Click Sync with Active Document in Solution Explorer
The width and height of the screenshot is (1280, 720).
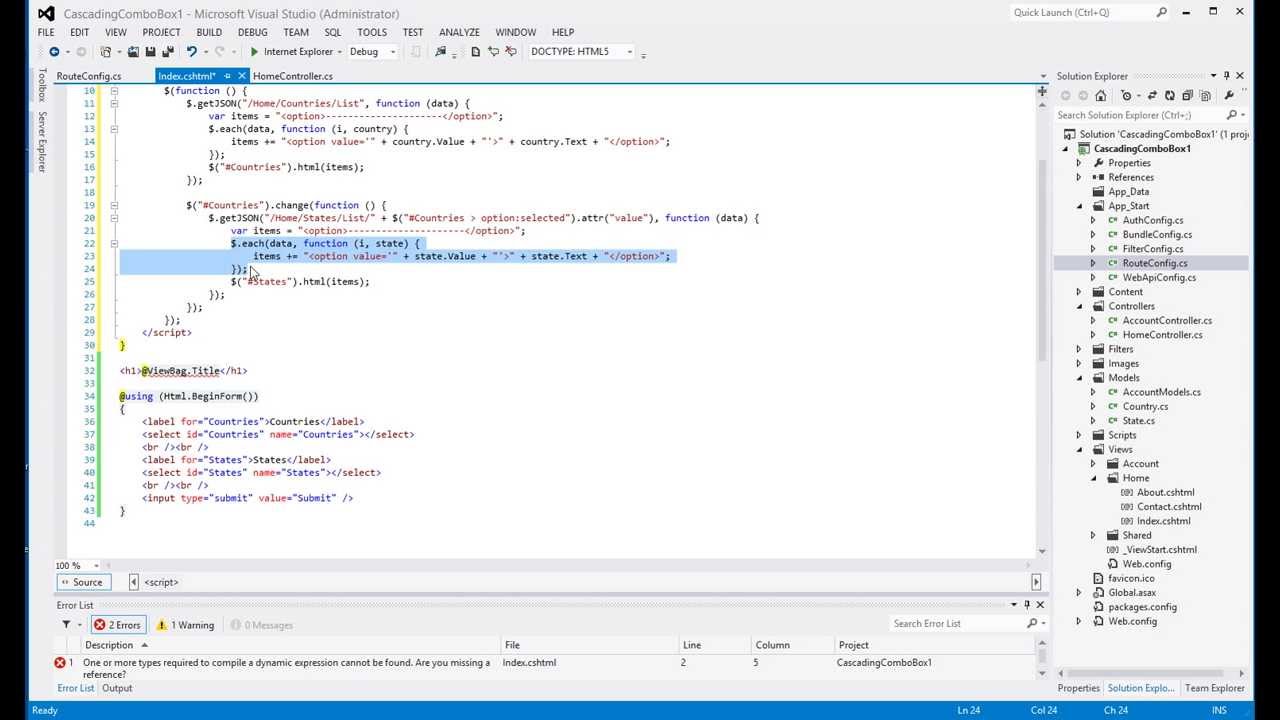[1152, 96]
